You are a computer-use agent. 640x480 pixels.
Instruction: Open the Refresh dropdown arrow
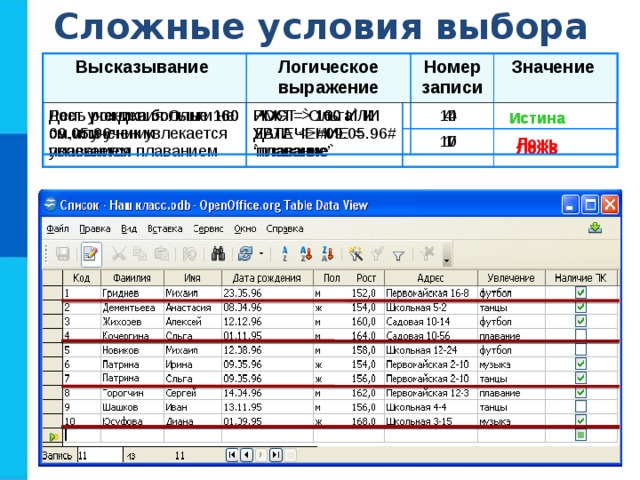(x=261, y=254)
